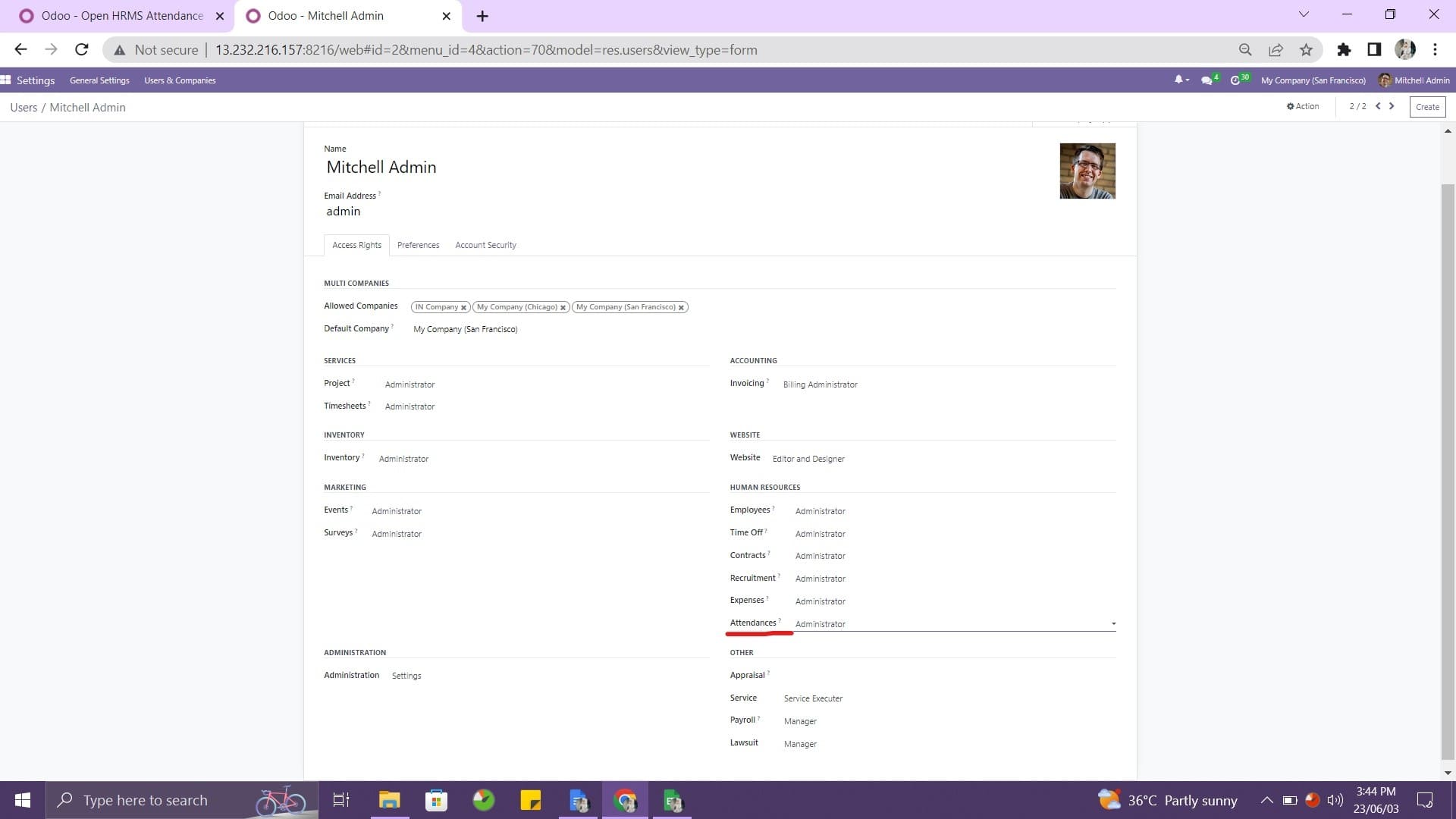The height and width of the screenshot is (819, 1456).
Task: Bookmark this page with star icon
Action: coord(1306,50)
